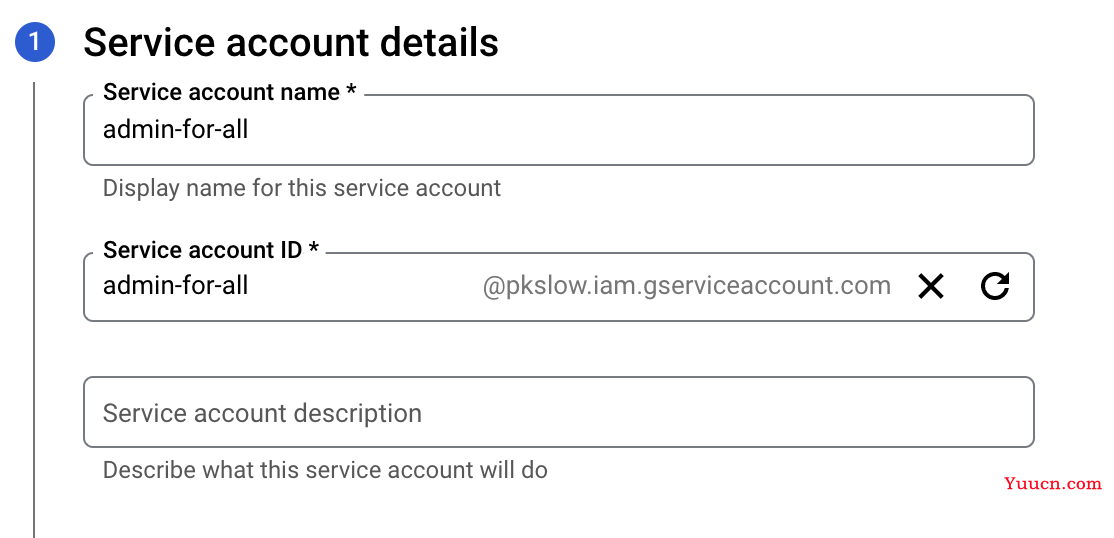The width and height of the screenshot is (1114, 538).
Task: Click the required asterisk beside Service account ID
Action: (x=313, y=249)
